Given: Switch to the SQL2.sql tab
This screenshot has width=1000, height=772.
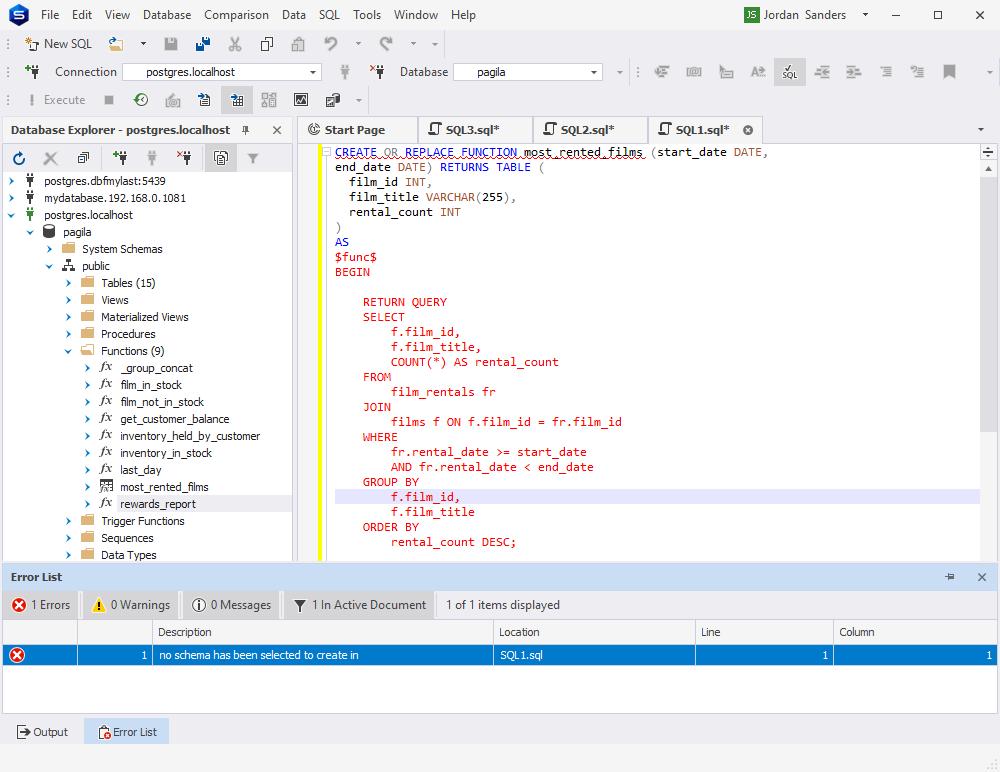Looking at the screenshot, I should [x=588, y=128].
